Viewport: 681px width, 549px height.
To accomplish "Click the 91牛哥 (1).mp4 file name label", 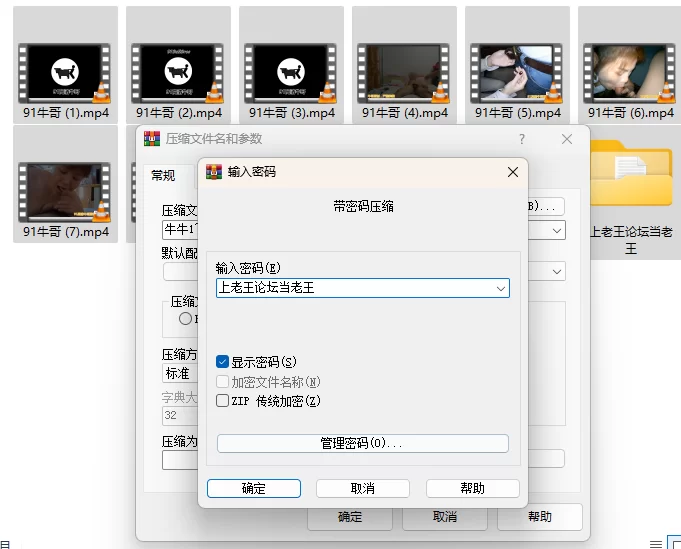I will tap(66, 113).
